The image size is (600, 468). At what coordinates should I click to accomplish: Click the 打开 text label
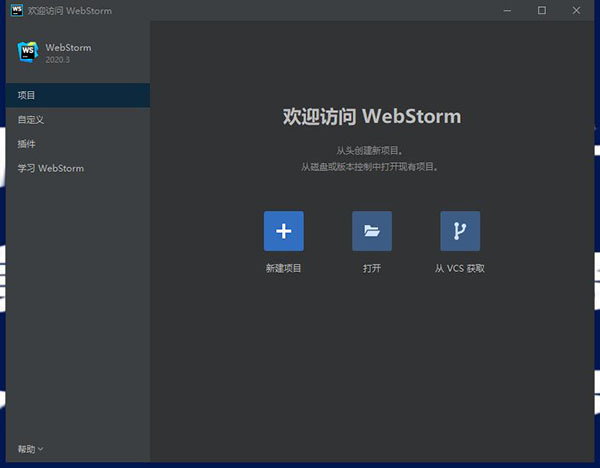coord(372,268)
